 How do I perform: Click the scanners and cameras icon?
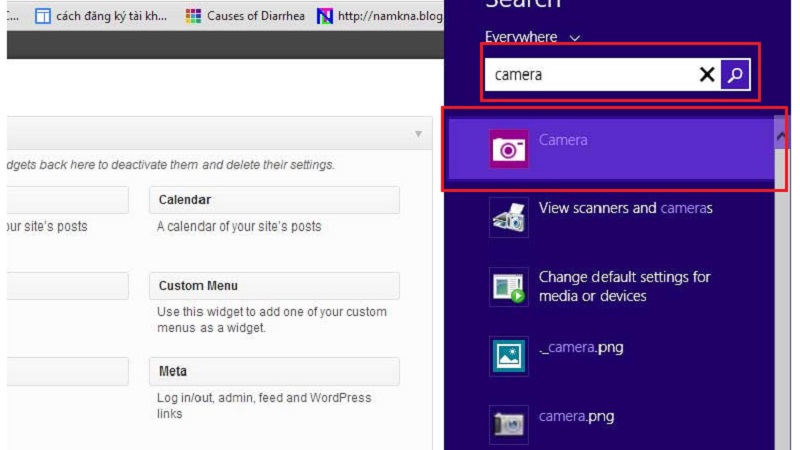point(508,217)
